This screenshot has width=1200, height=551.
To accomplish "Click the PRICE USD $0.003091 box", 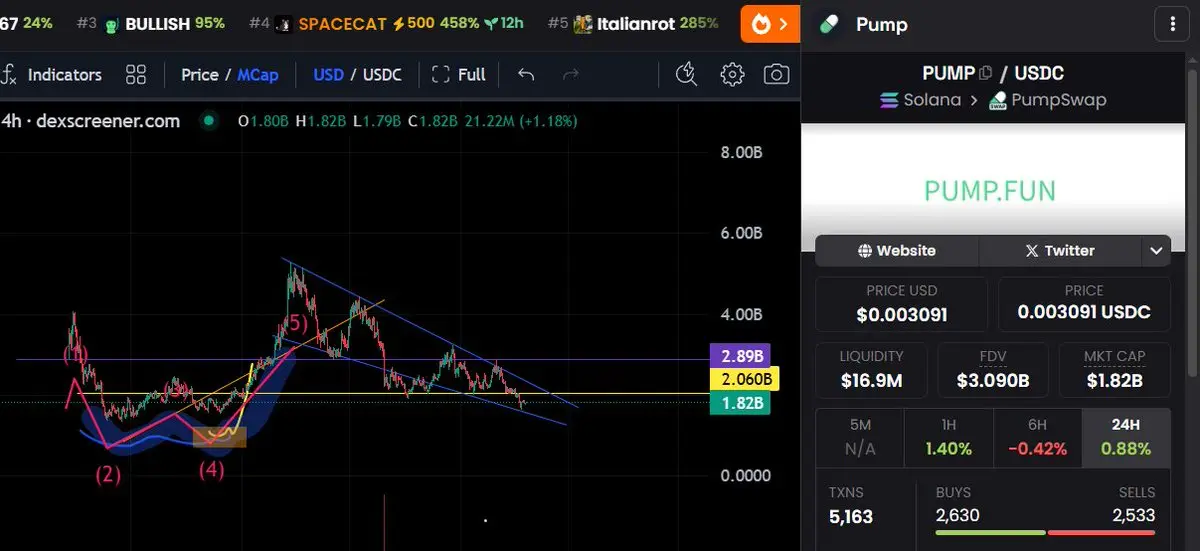I will (x=902, y=305).
